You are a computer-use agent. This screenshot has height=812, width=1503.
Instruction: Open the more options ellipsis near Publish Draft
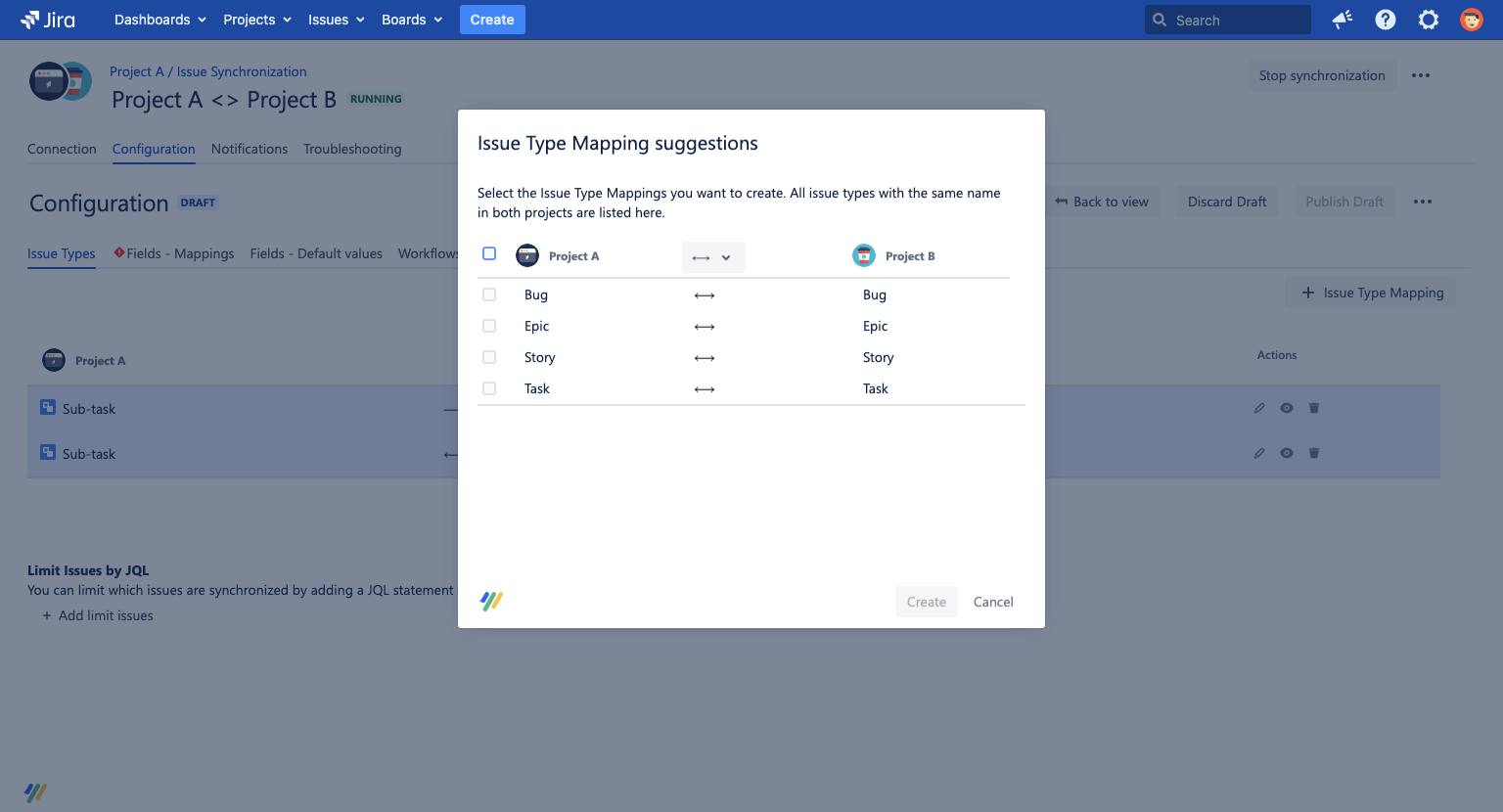[x=1423, y=202]
